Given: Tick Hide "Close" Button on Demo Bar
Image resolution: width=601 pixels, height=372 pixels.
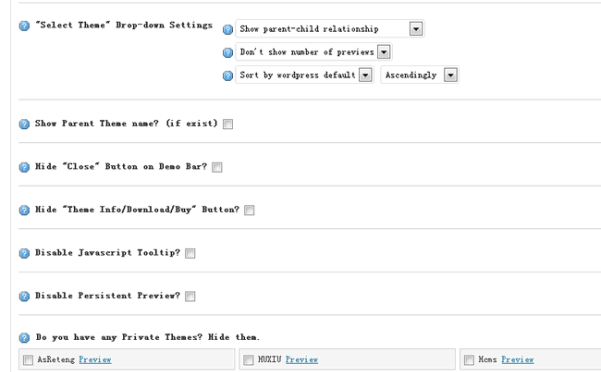Looking at the screenshot, I should (x=217, y=167).
